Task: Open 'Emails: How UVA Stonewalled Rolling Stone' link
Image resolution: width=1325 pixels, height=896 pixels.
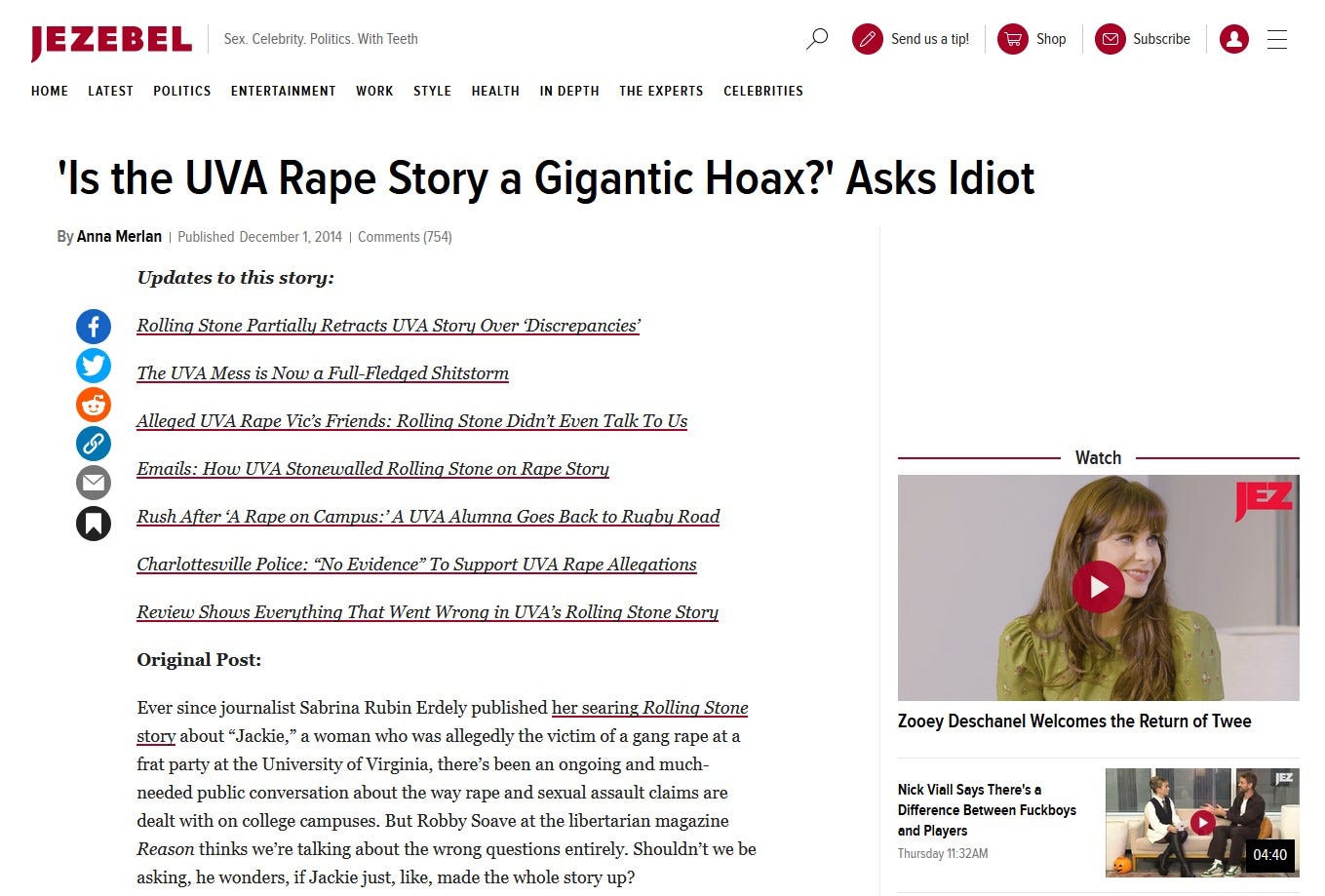Action: point(372,469)
